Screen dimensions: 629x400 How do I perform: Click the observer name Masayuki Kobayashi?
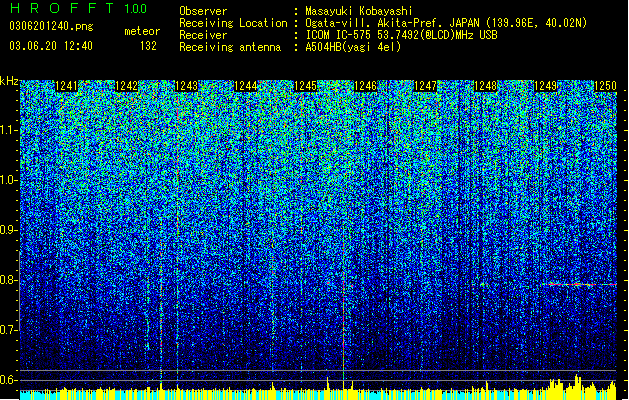coord(359,11)
